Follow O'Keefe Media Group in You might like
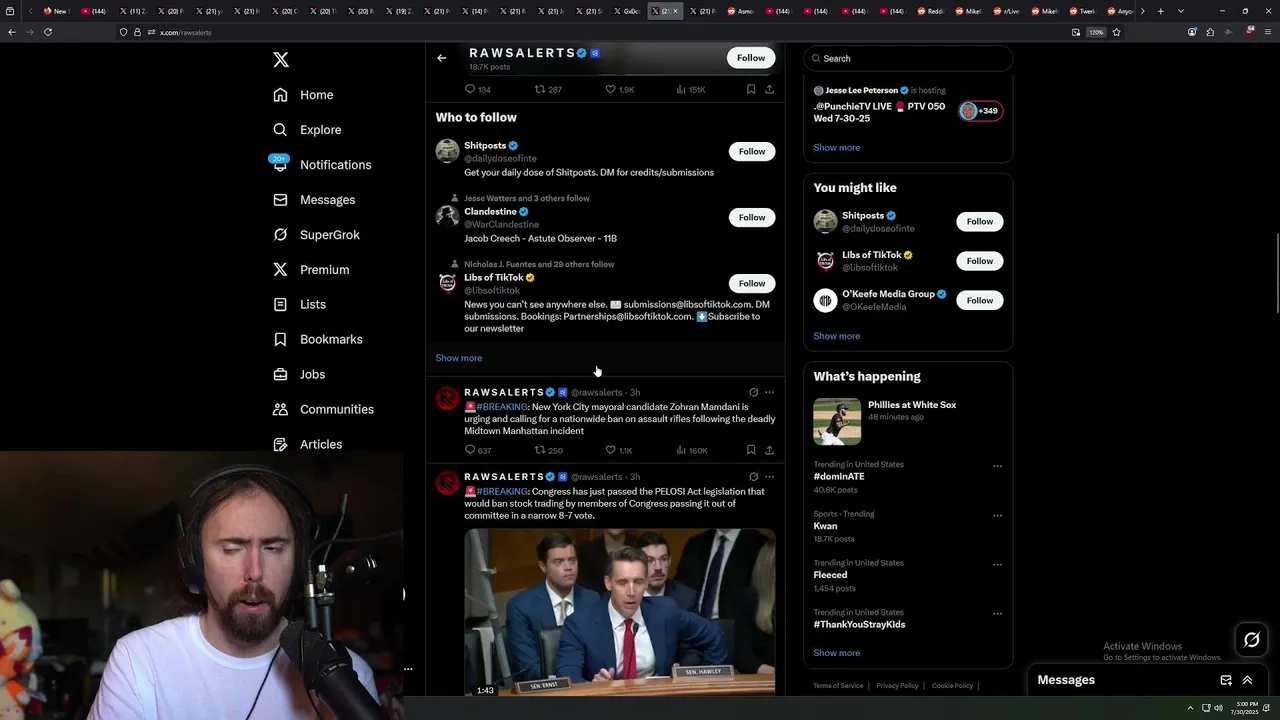The width and height of the screenshot is (1280, 720). [980, 301]
